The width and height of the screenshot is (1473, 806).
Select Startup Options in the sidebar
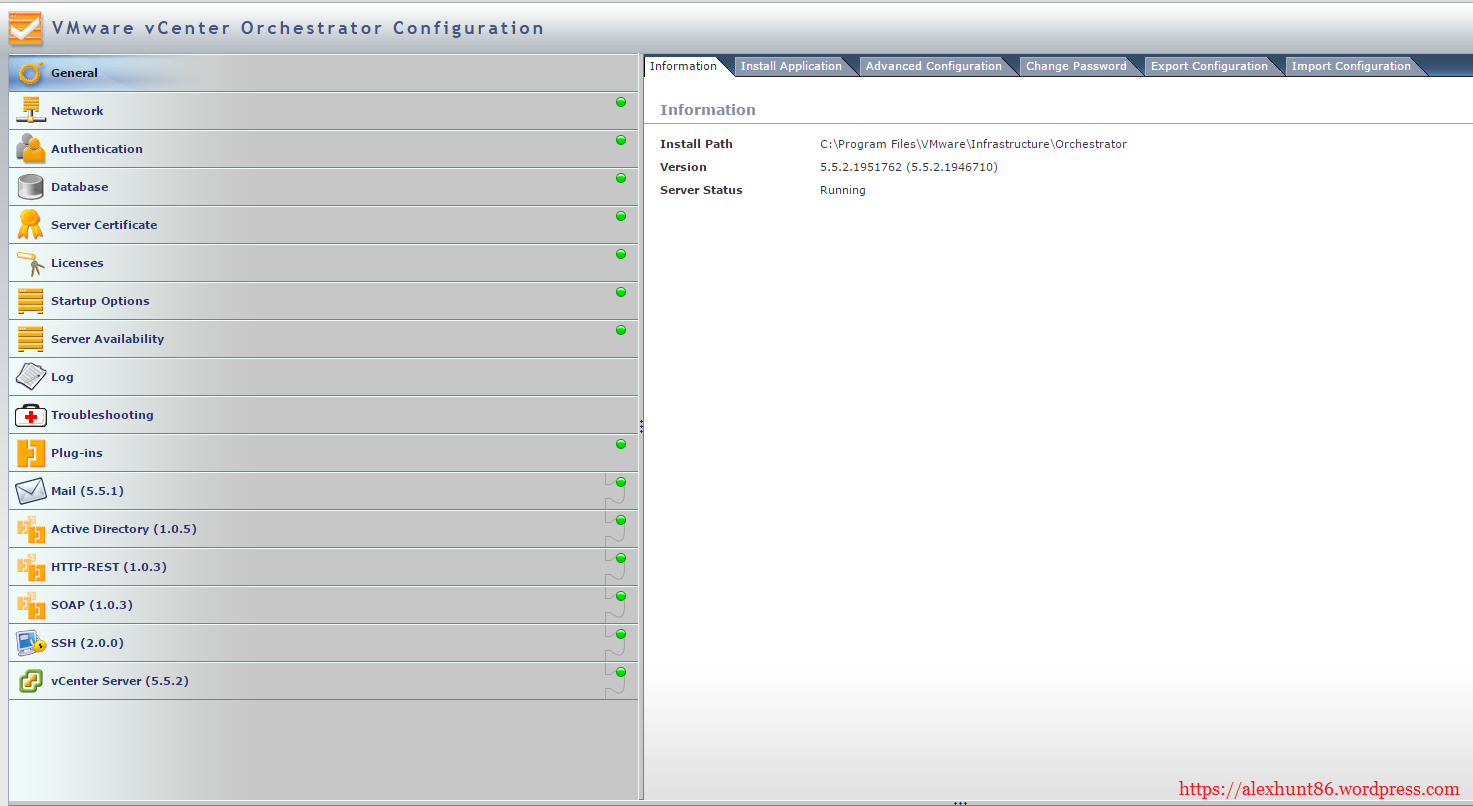323,301
